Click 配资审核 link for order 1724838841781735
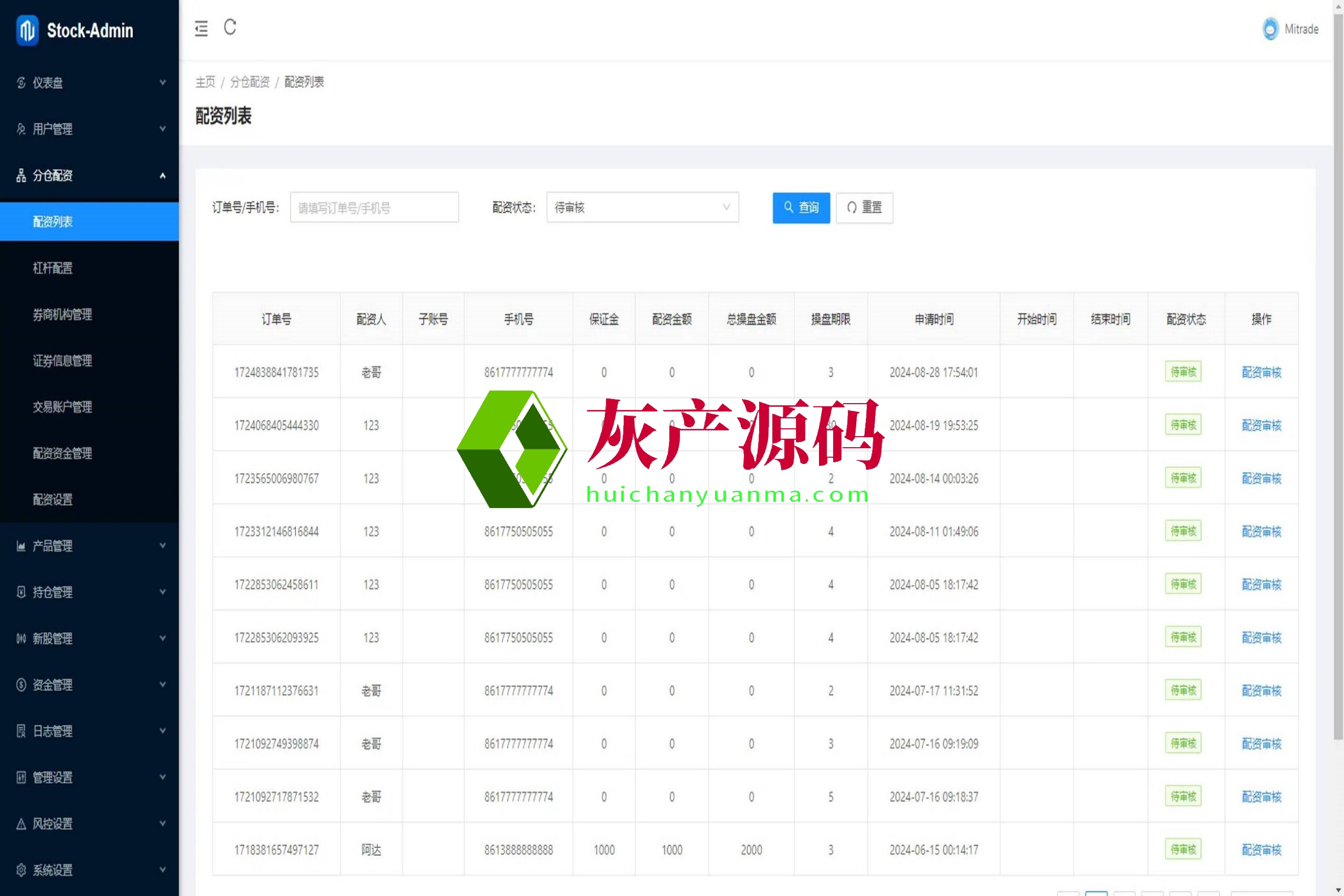 [1261, 373]
